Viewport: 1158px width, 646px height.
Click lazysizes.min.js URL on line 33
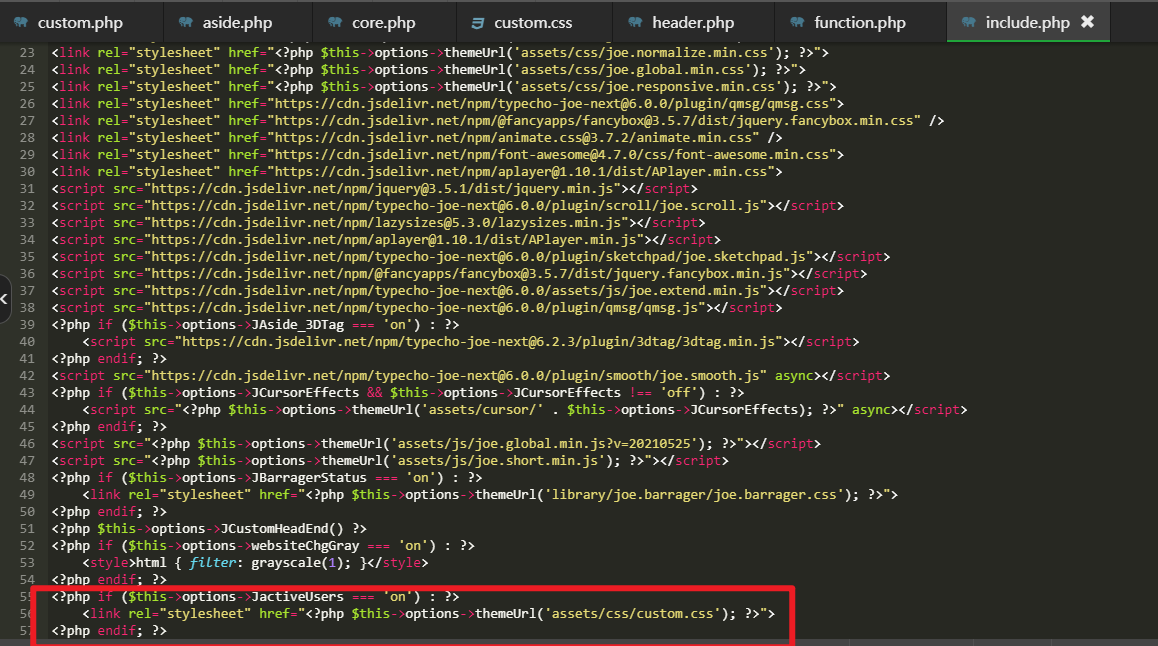(x=386, y=222)
